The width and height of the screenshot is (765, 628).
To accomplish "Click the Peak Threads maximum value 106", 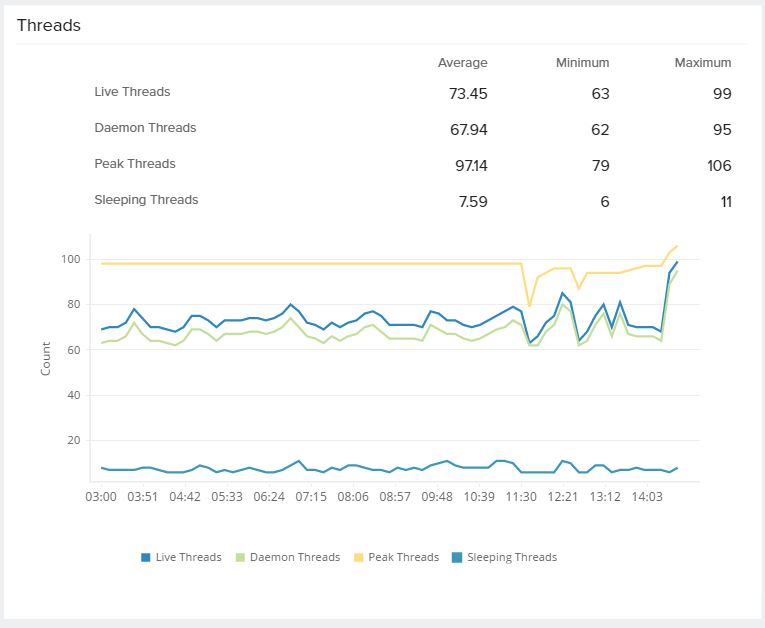I will (x=719, y=166).
